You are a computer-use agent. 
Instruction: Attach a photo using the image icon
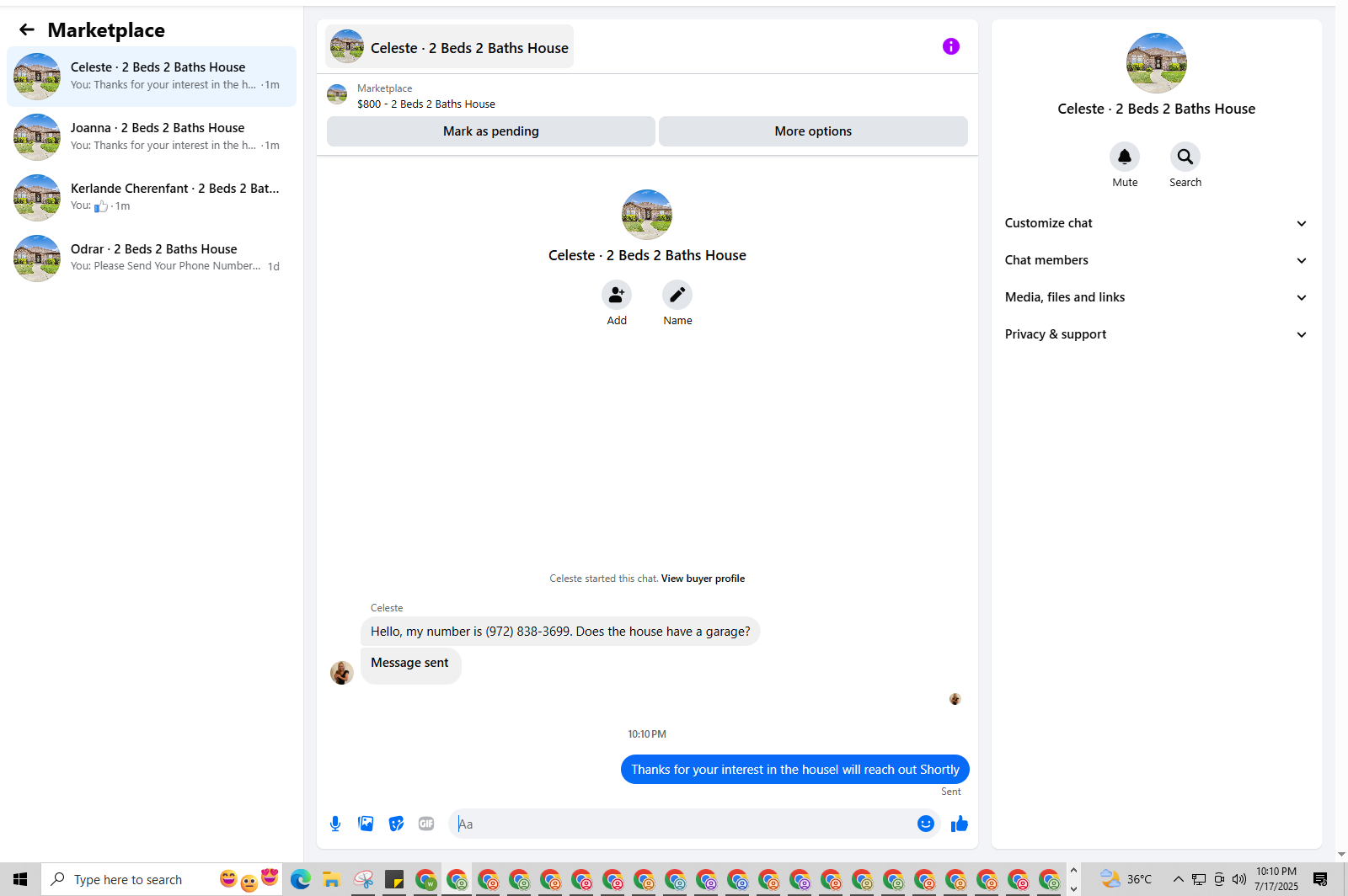tap(366, 824)
